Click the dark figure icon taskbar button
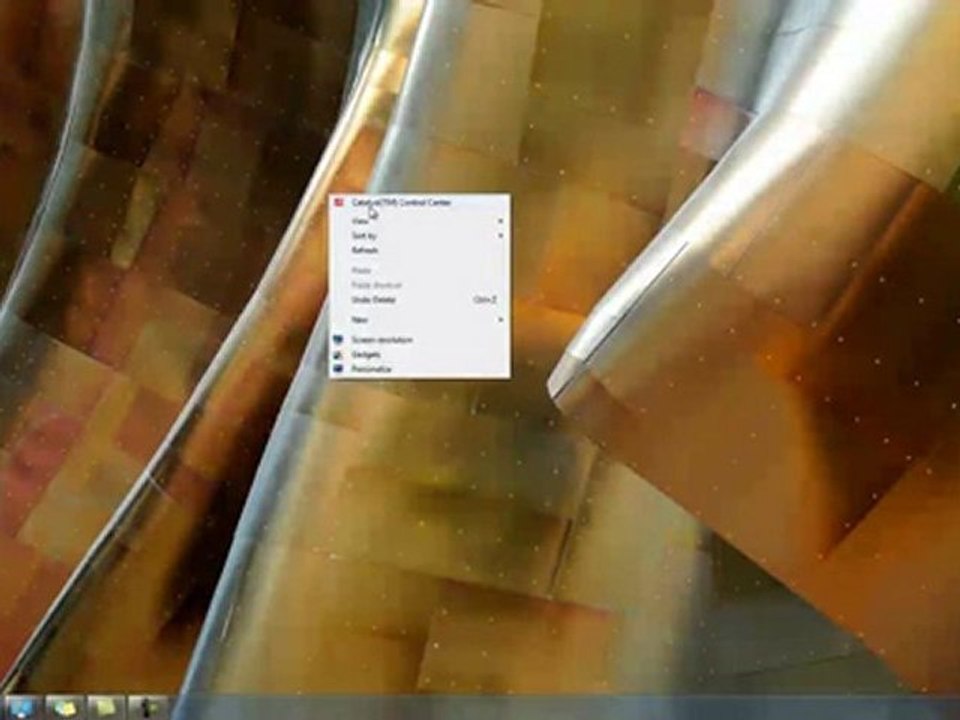Screen dimensions: 960x720 pyautogui.click(x=148, y=708)
